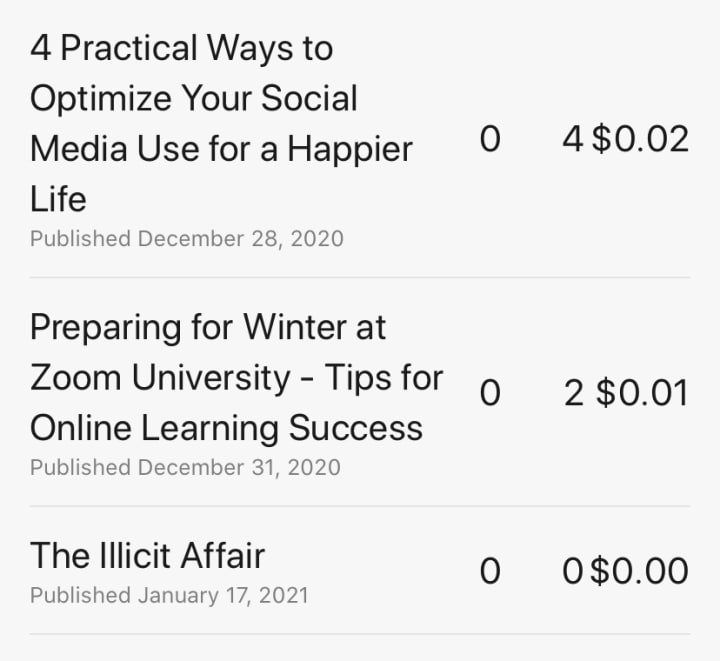
Task: Click the divider line below the December 31 story
Action: [x=360, y=506]
